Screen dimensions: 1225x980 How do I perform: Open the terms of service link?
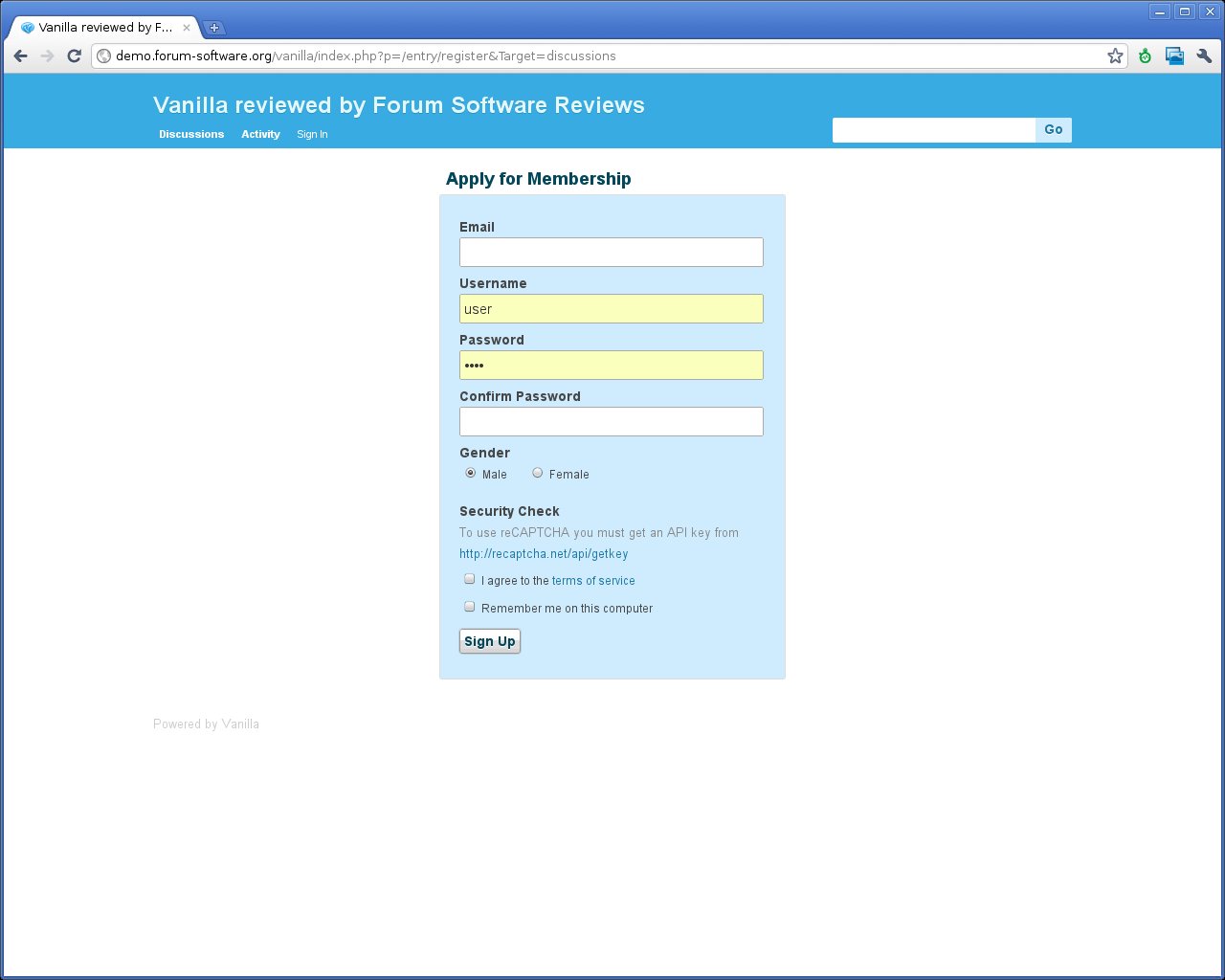pos(593,581)
